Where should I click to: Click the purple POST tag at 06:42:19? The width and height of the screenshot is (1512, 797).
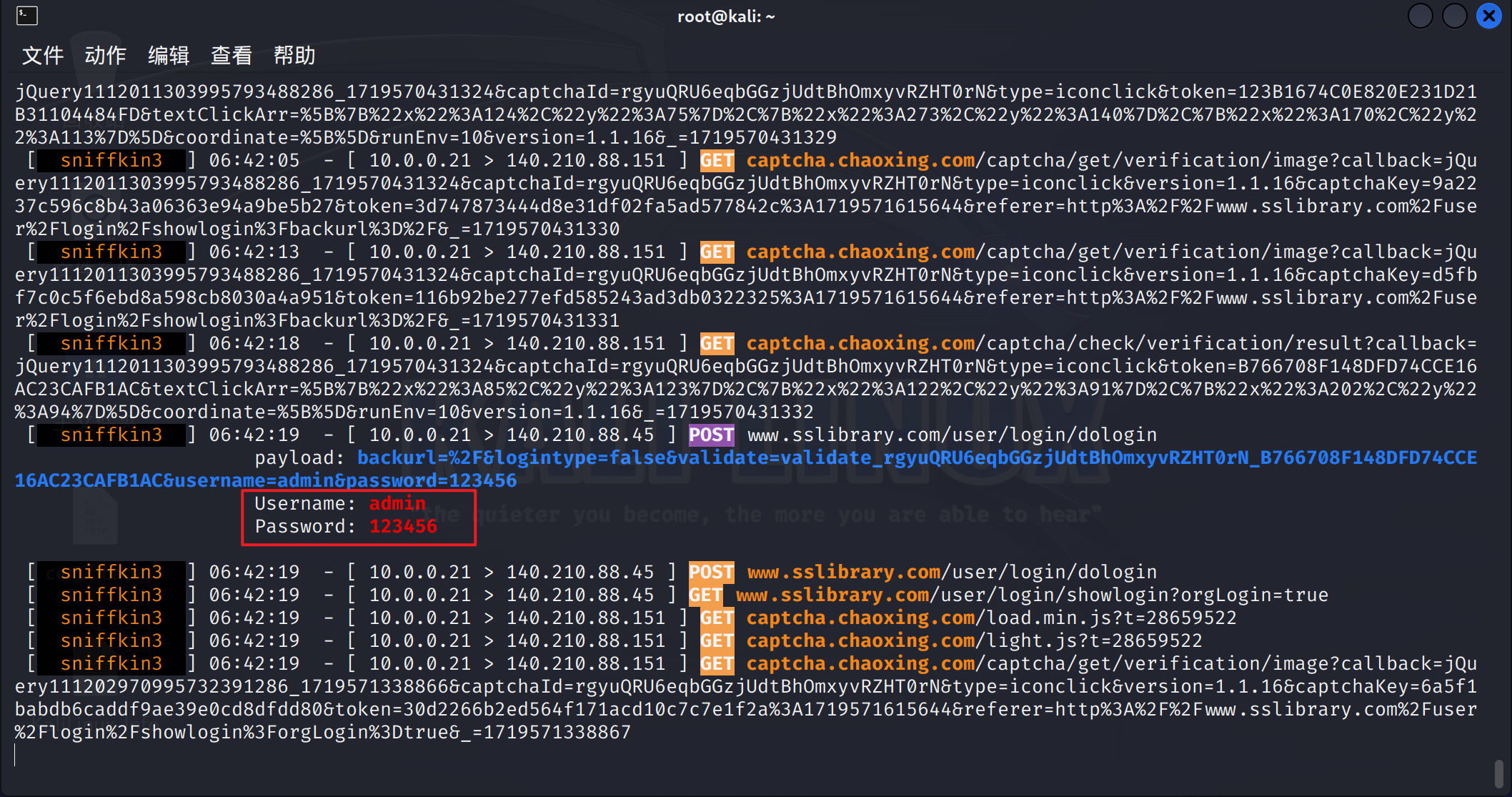711,435
